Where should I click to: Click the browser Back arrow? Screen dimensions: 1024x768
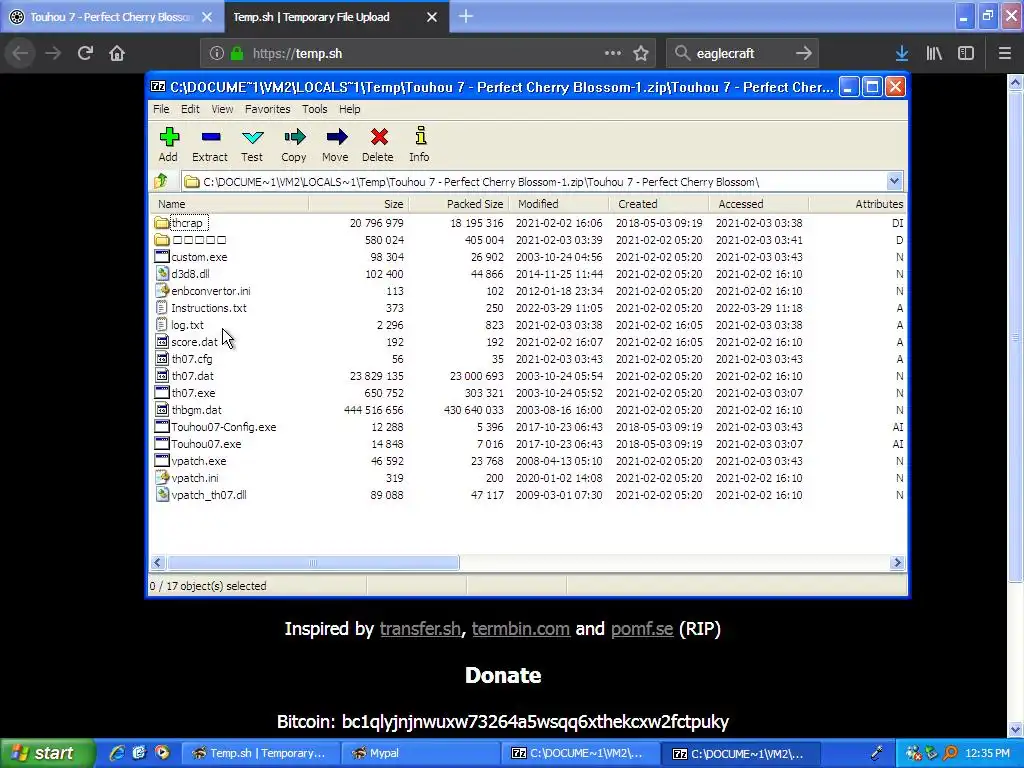pyautogui.click(x=20, y=53)
